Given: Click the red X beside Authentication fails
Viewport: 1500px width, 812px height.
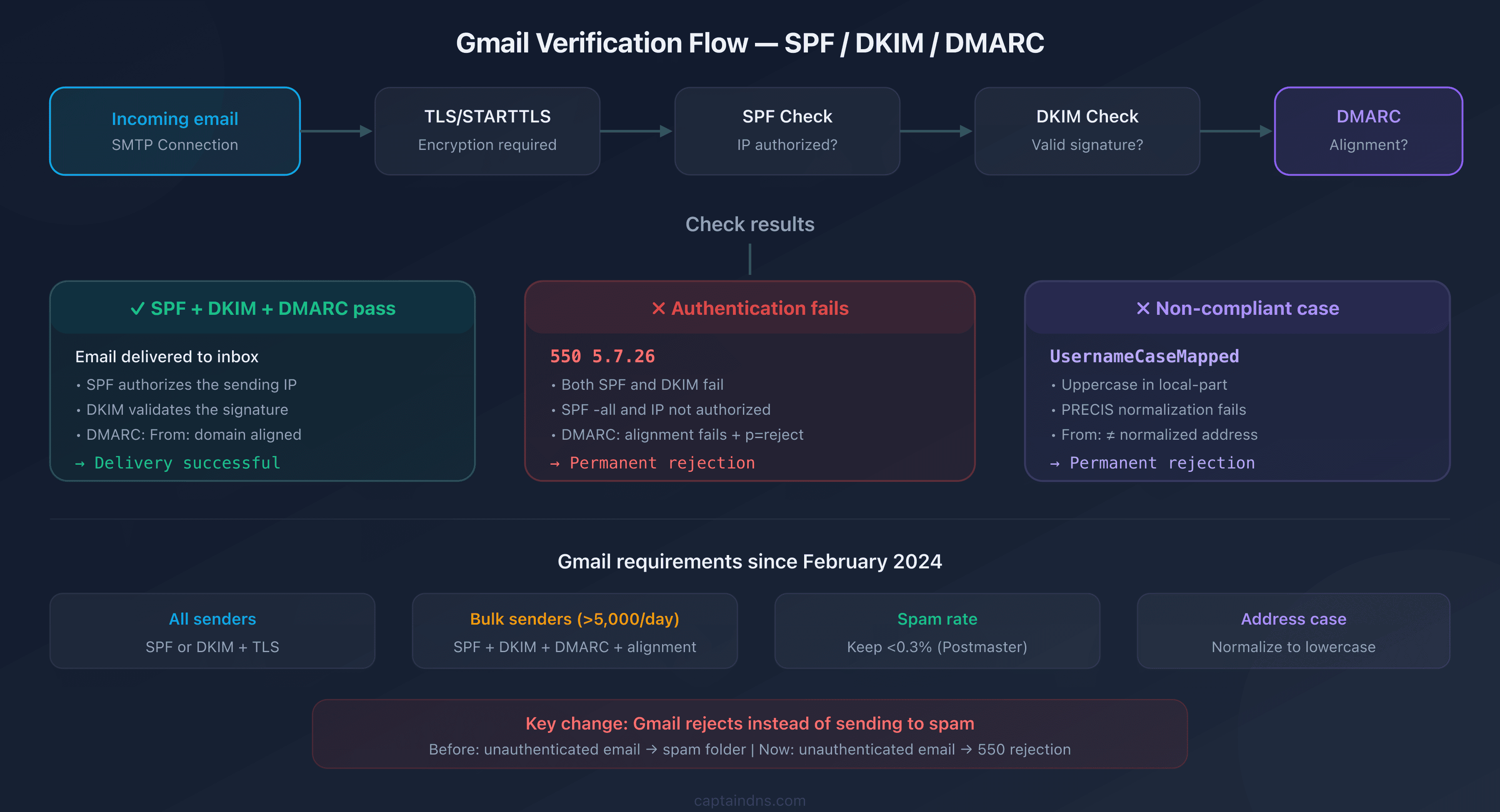Looking at the screenshot, I should click(x=659, y=309).
